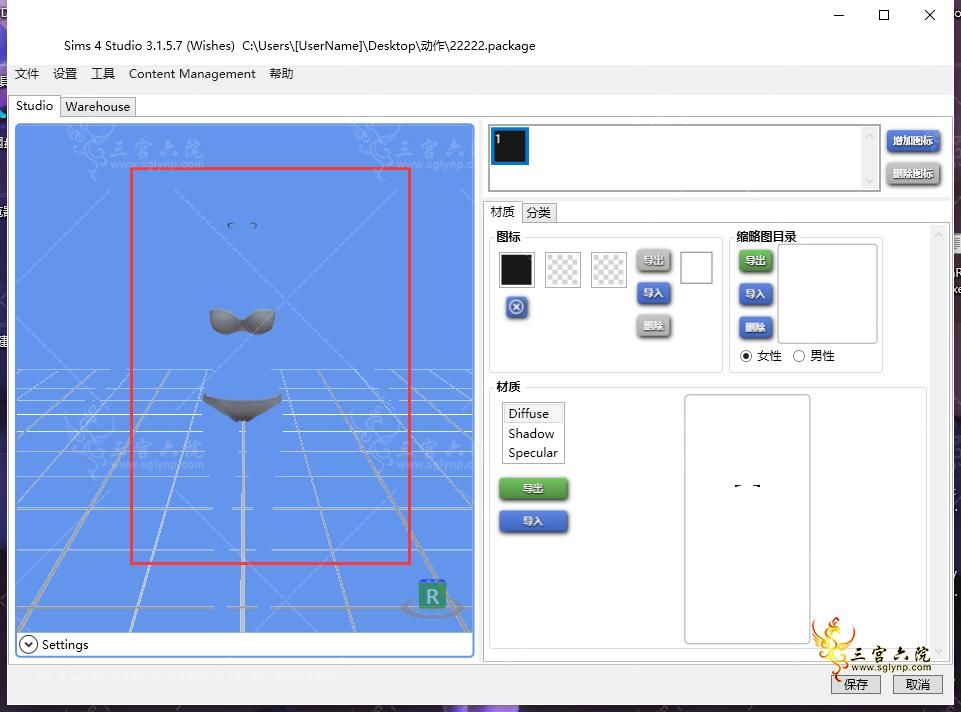Maximize the Sims 4 Studio window
The image size is (961, 712).
coord(884,15)
